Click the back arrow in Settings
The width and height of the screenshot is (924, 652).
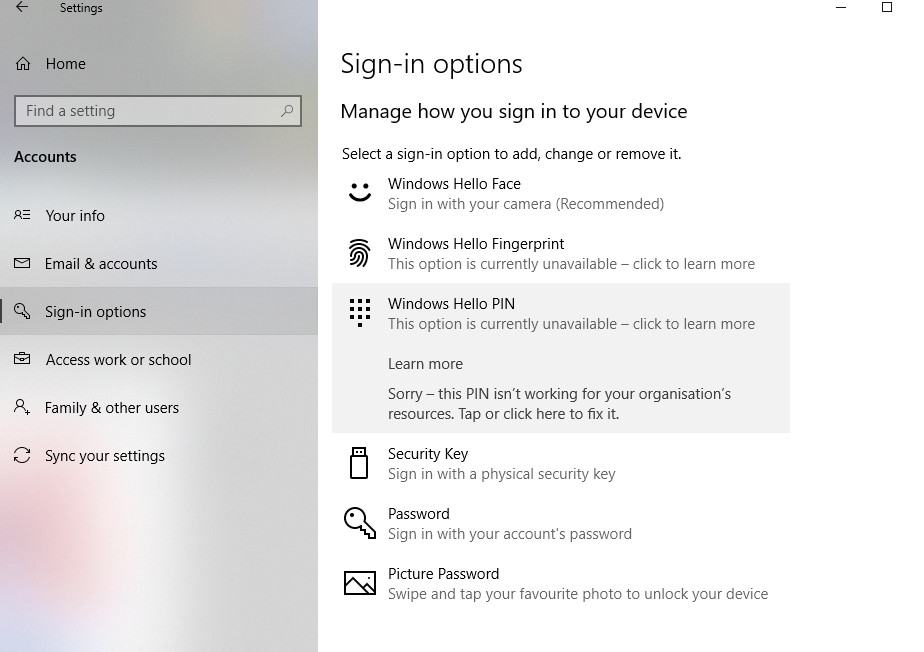[x=22, y=7]
